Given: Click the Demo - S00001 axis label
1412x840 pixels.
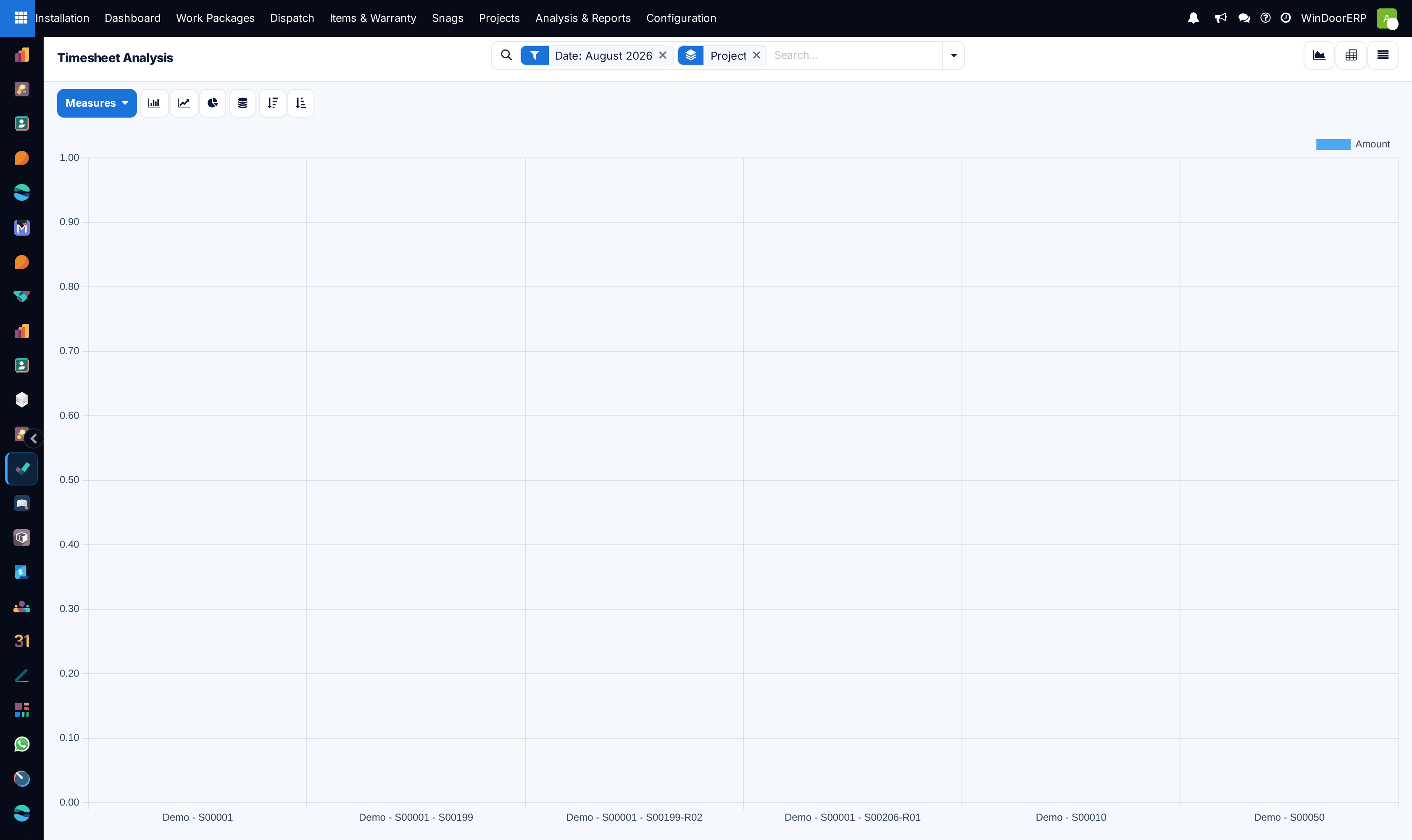Looking at the screenshot, I should [x=197, y=817].
